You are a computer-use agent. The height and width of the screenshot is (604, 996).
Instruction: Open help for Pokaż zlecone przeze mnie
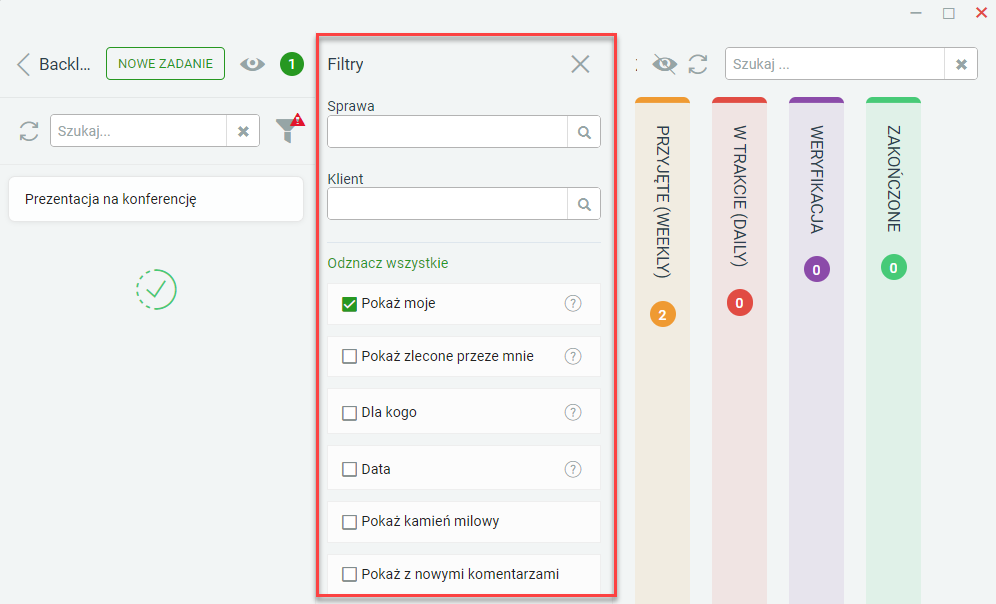[x=573, y=356]
